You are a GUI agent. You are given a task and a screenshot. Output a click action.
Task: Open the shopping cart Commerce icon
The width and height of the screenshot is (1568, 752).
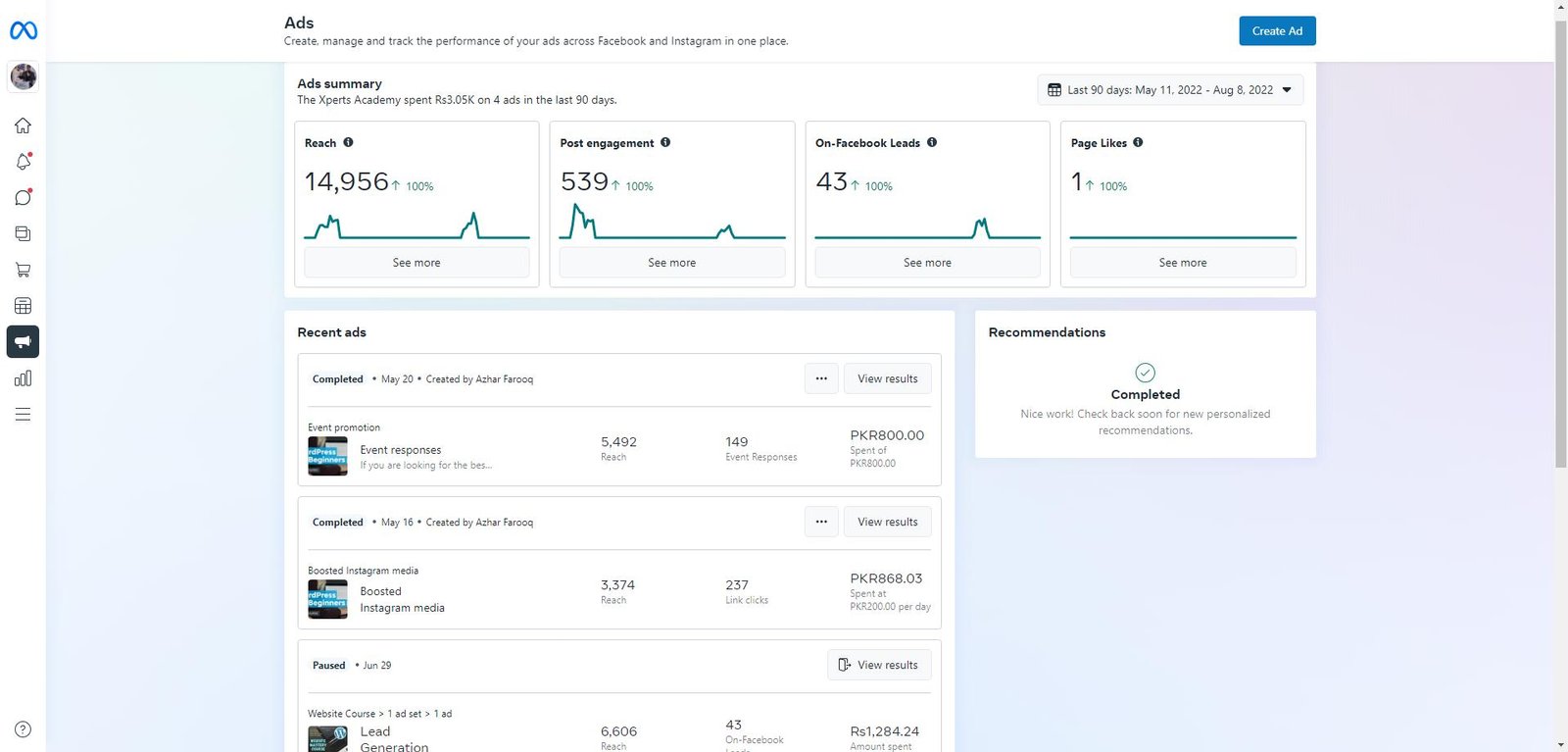coord(23,270)
